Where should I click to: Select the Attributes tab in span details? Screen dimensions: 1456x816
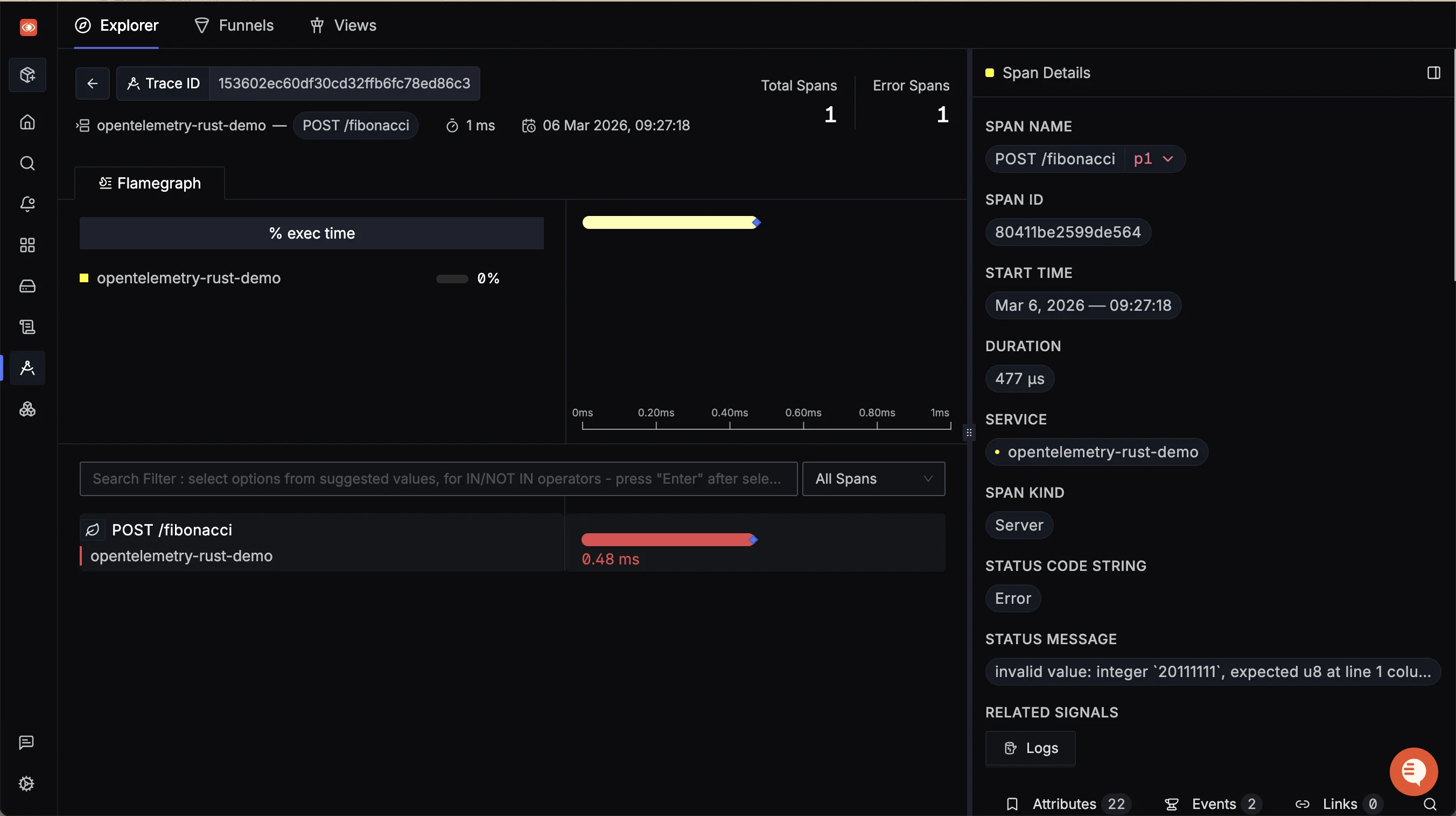[1065, 804]
